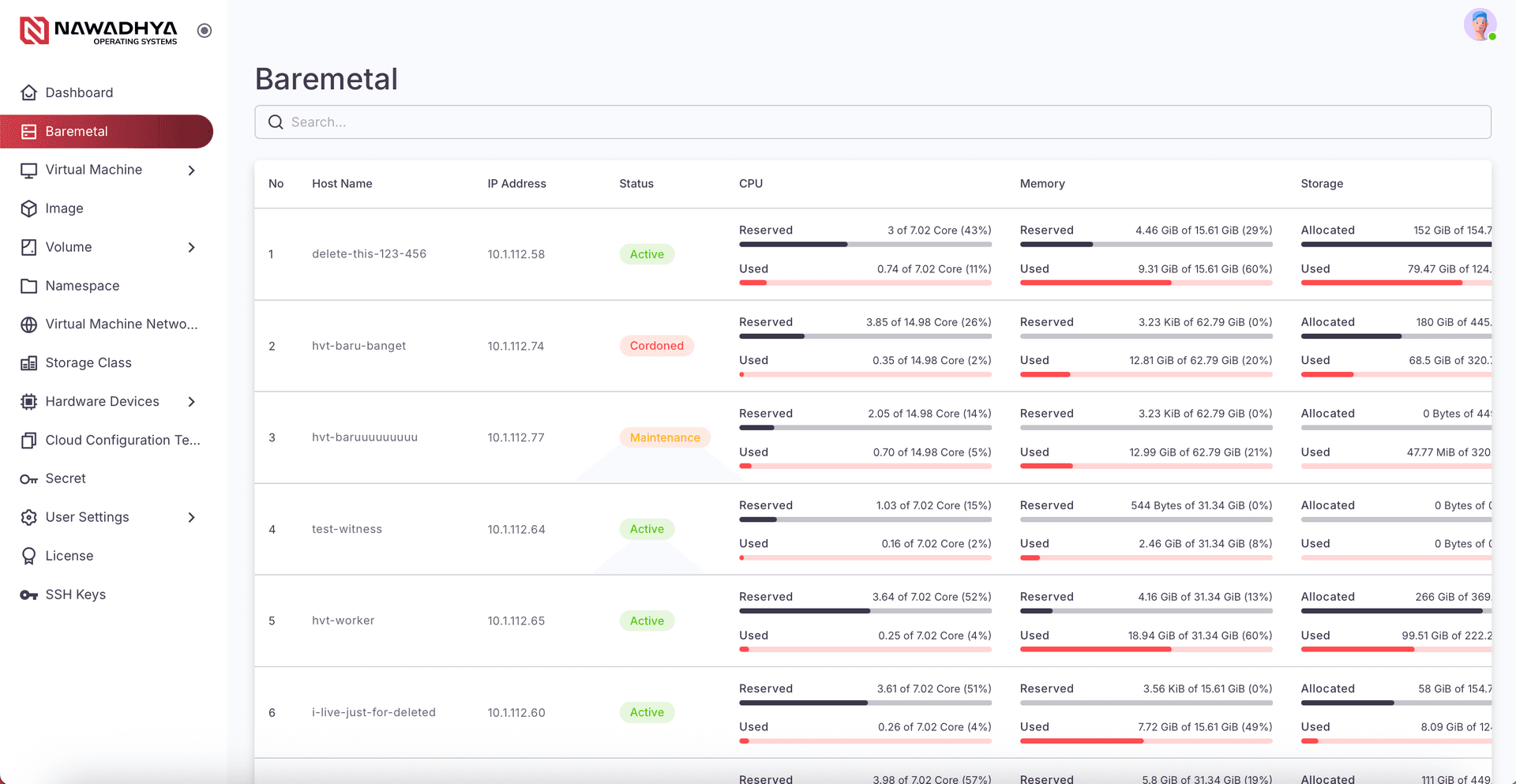Image resolution: width=1516 pixels, height=784 pixels.
Task: Click value 9.31 GiB of 15.61 GiB (60%)
Action: click(1205, 268)
